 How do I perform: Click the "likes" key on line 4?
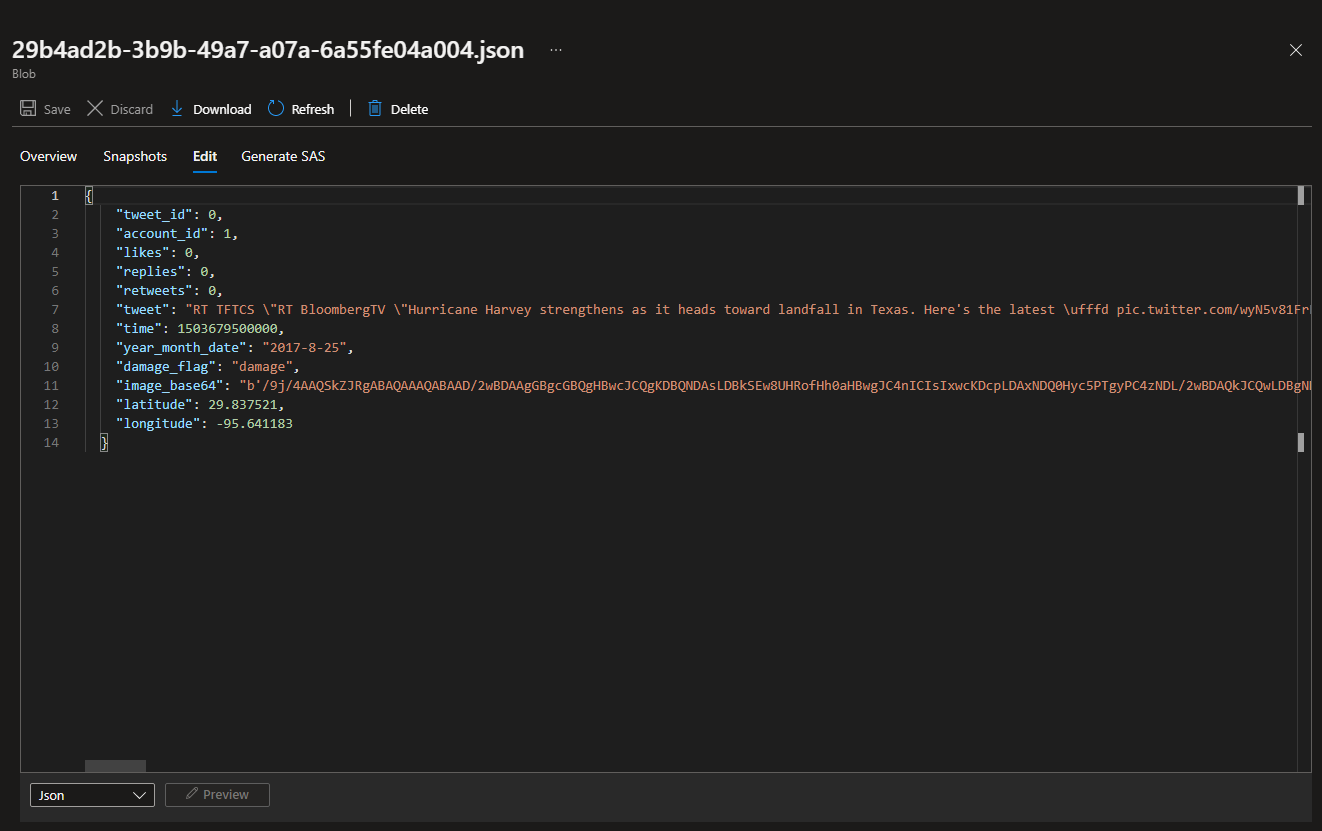click(x=143, y=252)
